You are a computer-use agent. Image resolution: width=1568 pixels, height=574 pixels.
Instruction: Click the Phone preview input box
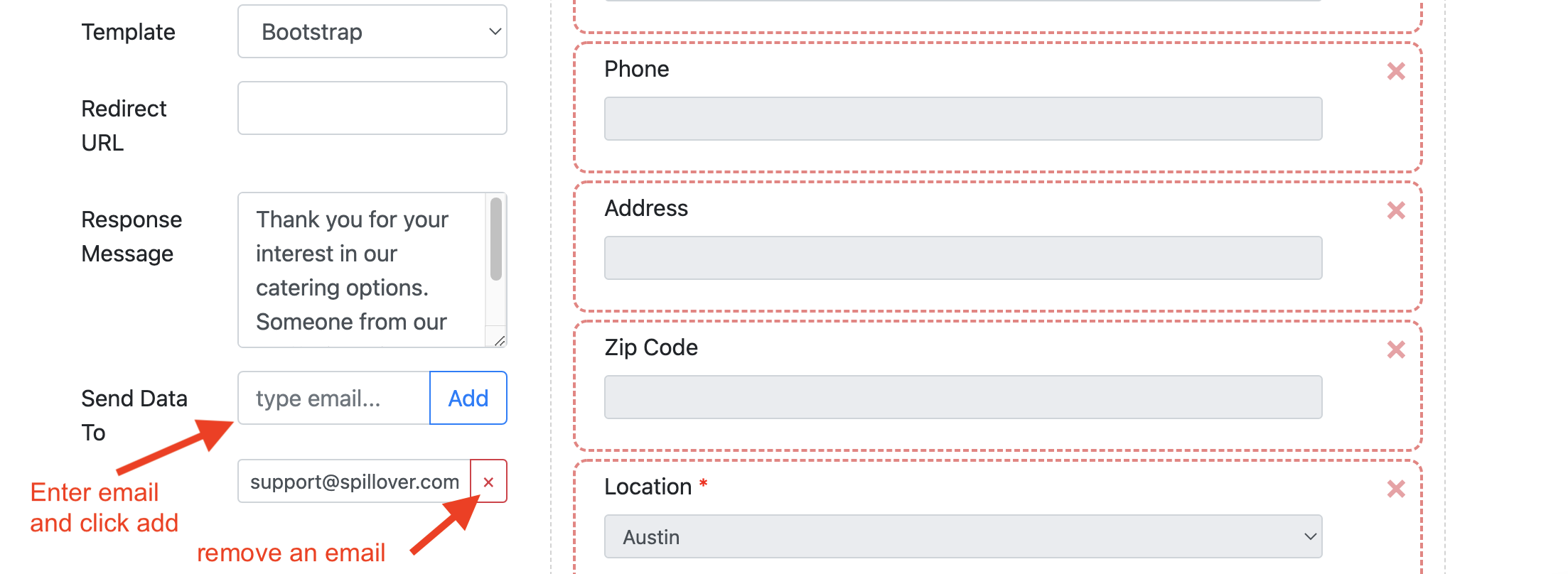[963, 119]
